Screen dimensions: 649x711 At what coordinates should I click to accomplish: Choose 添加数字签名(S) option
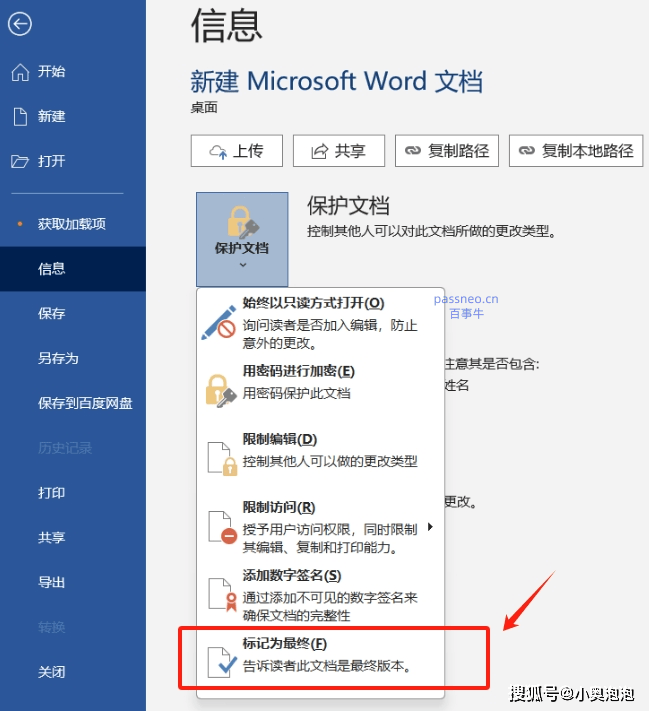pyautogui.click(x=320, y=594)
